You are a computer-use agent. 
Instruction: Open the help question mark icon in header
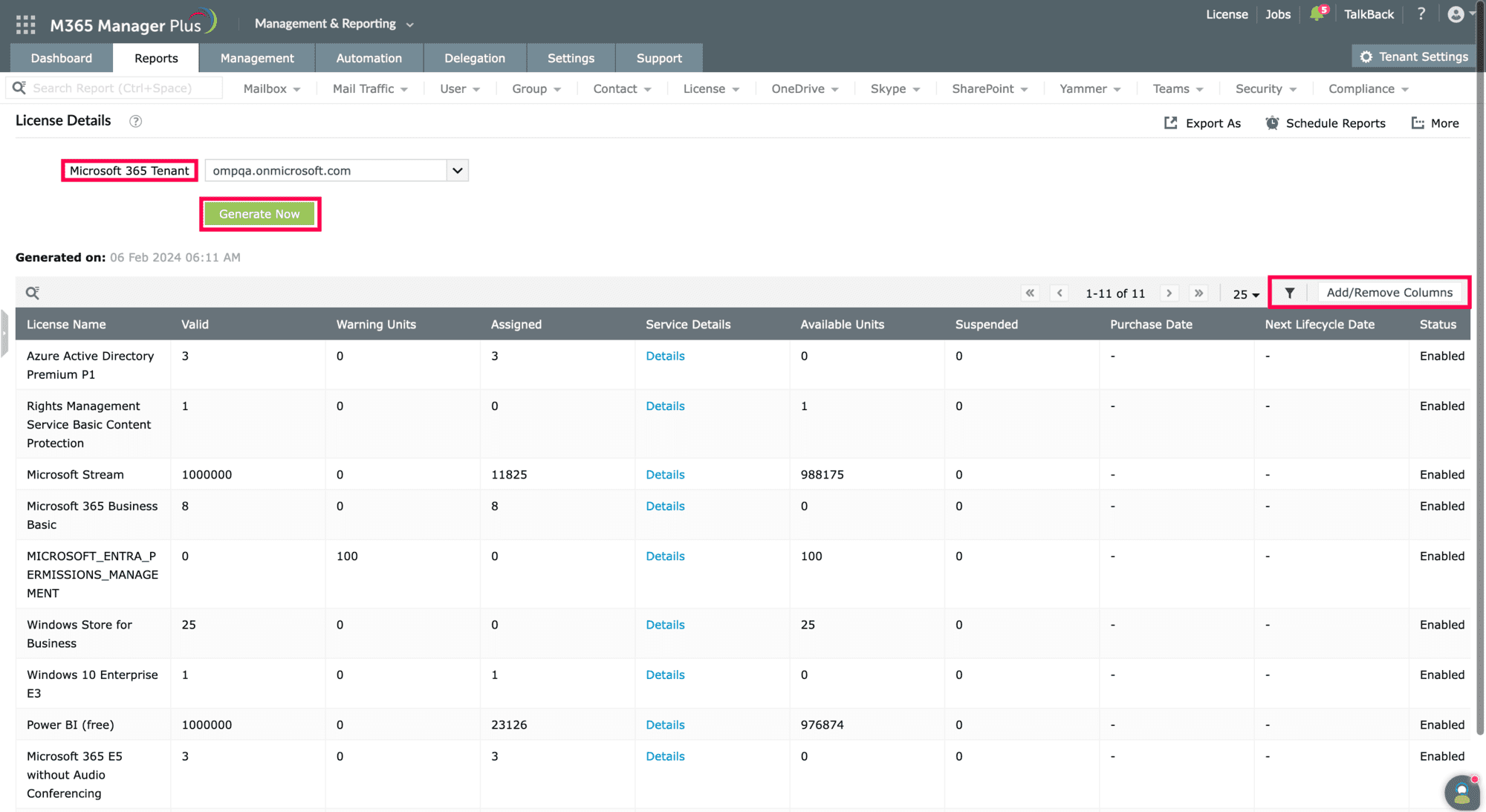pyautogui.click(x=1421, y=14)
